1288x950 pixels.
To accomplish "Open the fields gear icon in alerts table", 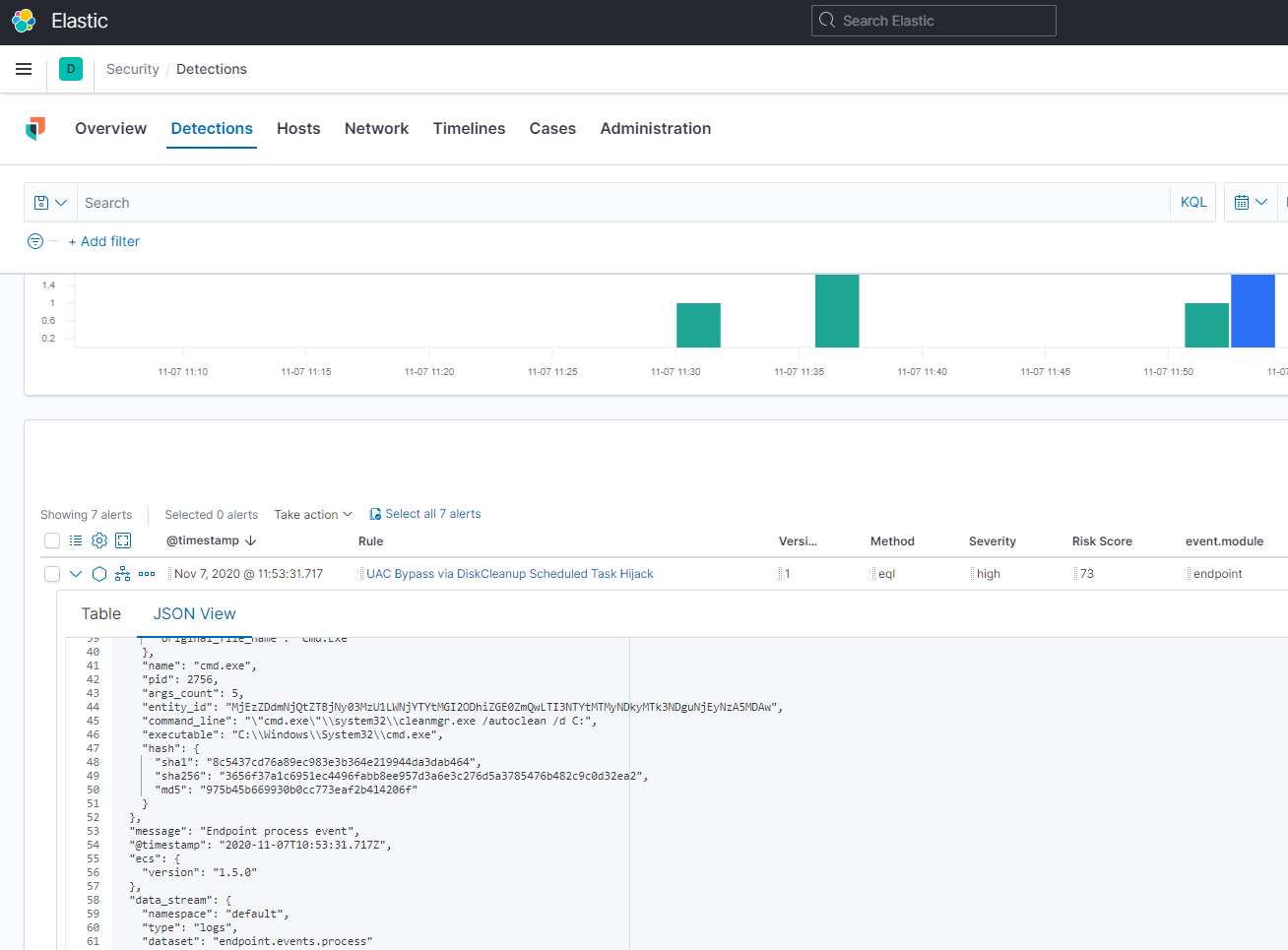I will 97,540.
